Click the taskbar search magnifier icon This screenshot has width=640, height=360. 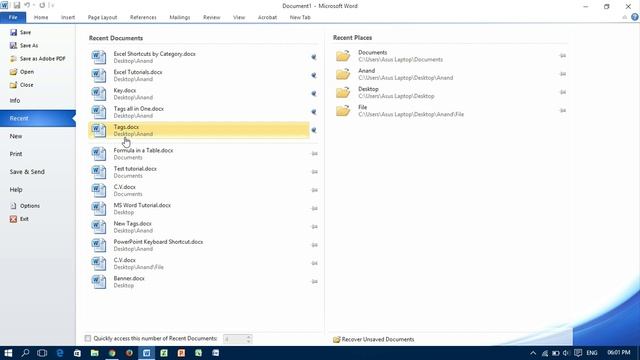[x=25, y=353]
